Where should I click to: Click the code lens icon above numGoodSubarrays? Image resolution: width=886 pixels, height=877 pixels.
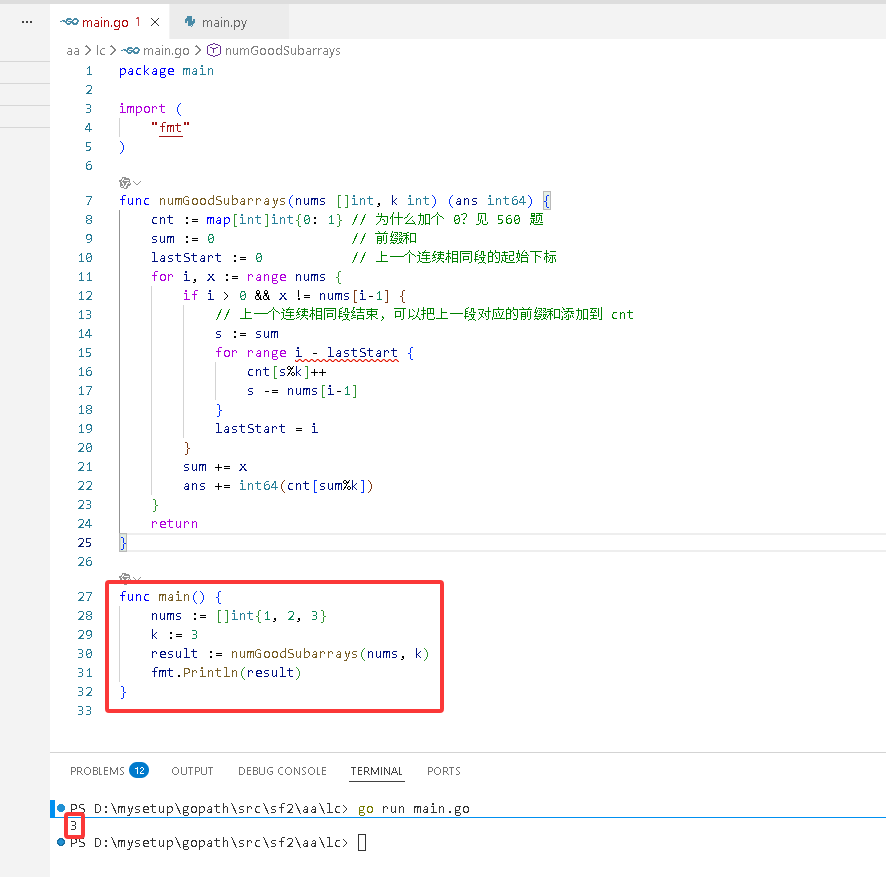(125, 183)
